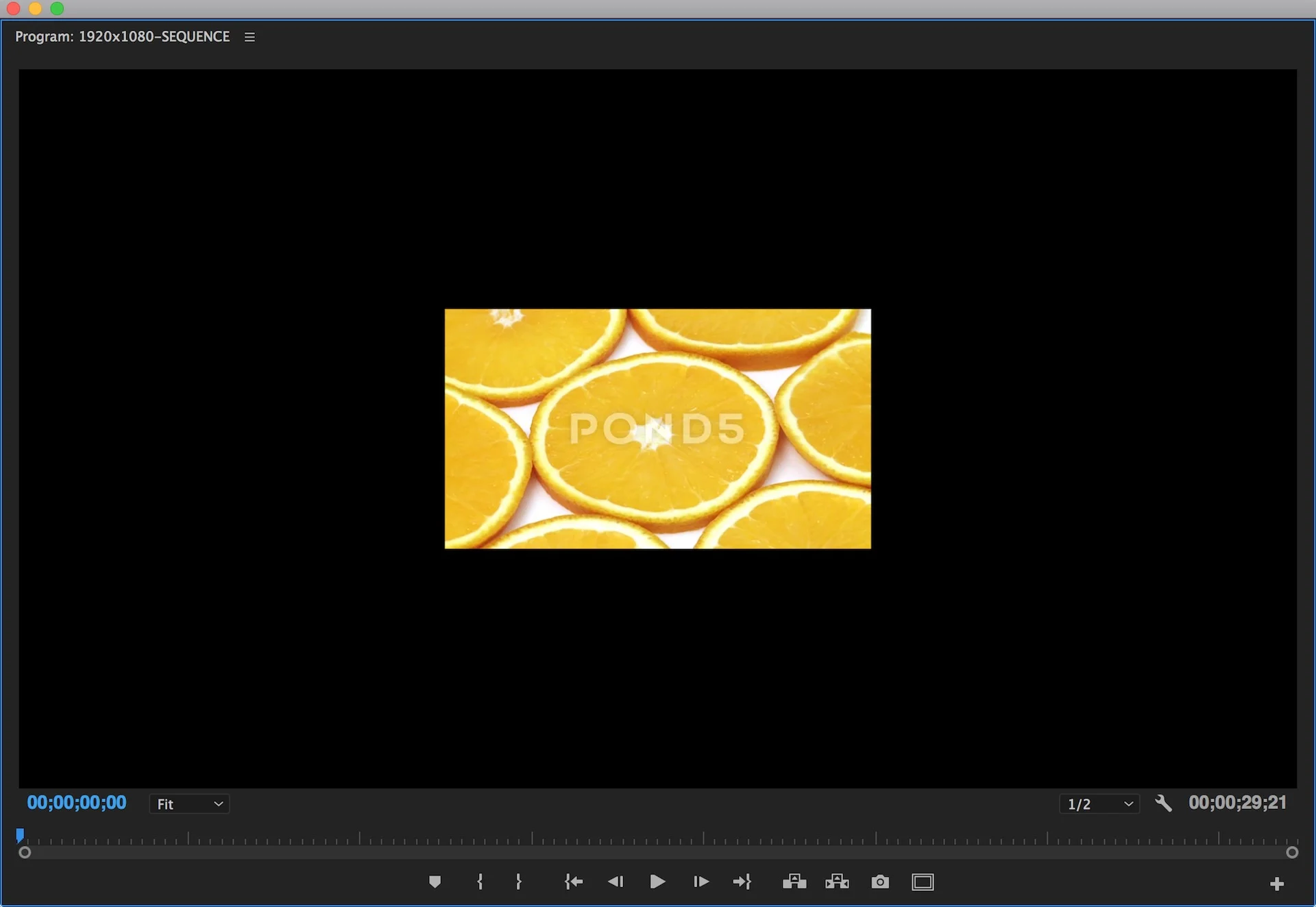The width and height of the screenshot is (1316, 907).
Task: Click the right zoom scroll bar handle
Action: click(1291, 852)
